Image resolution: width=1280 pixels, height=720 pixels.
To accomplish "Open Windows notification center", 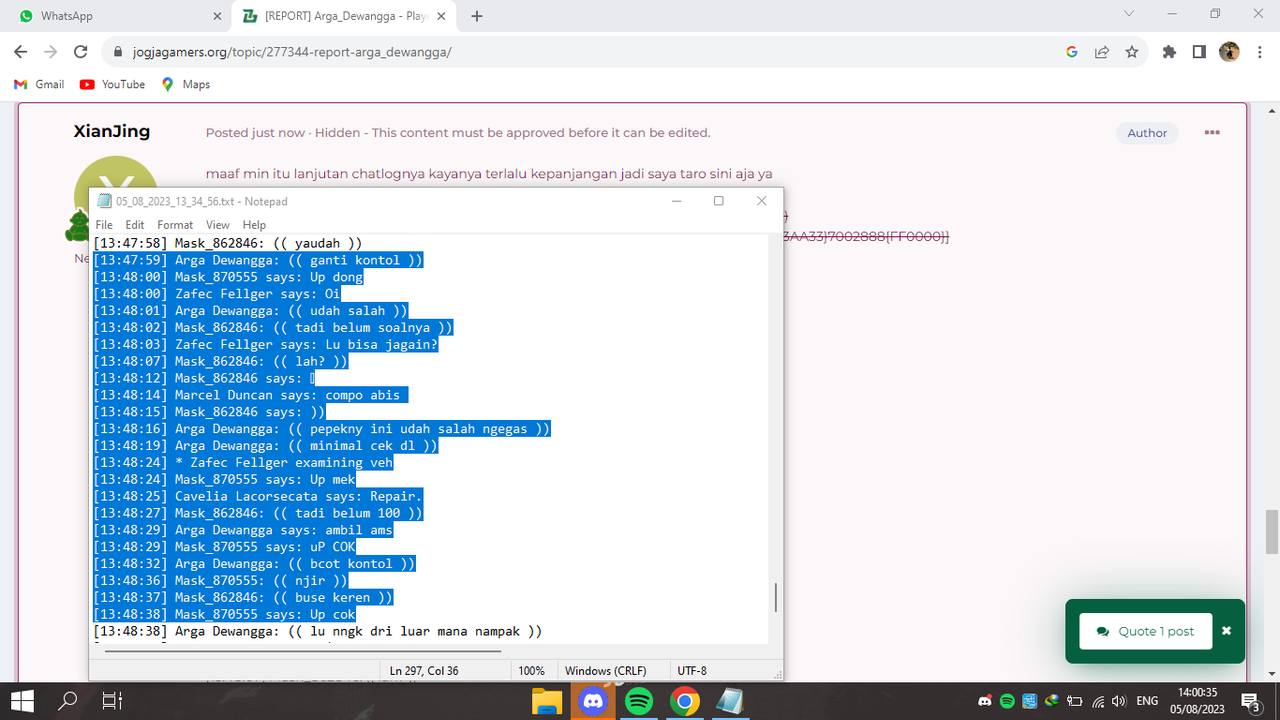I will point(1250,701).
